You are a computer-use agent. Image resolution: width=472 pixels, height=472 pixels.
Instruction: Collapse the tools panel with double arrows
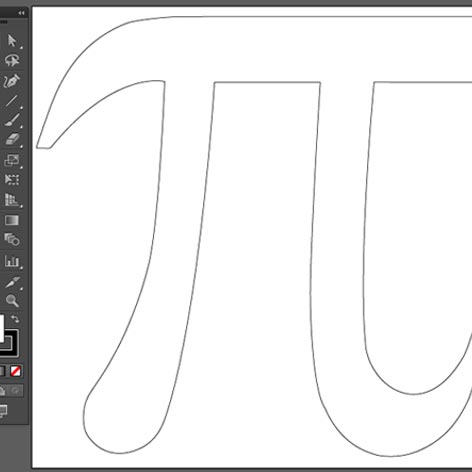click(21, 13)
